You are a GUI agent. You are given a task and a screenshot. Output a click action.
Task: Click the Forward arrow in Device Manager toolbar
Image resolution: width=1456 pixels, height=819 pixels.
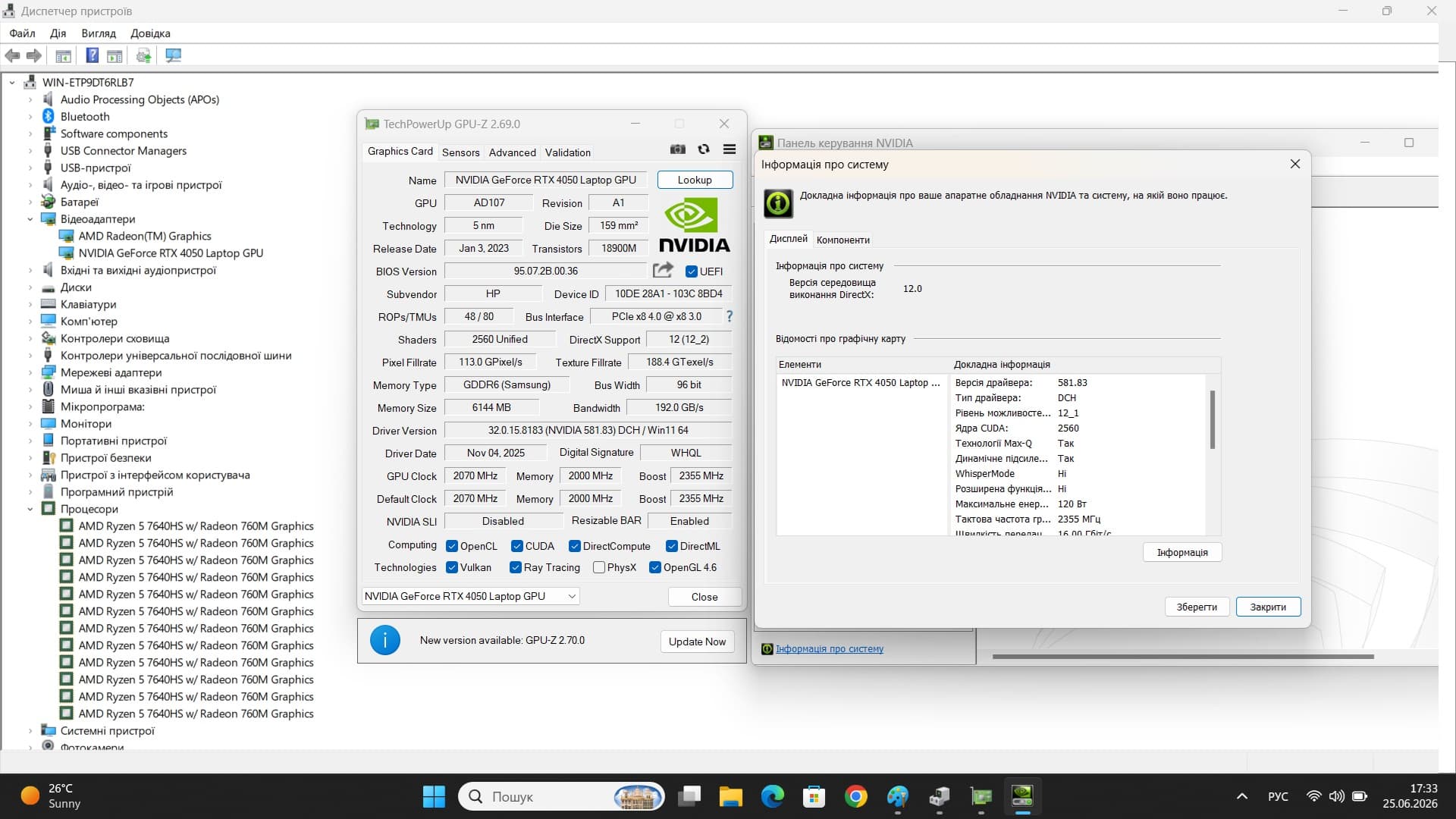(x=33, y=55)
